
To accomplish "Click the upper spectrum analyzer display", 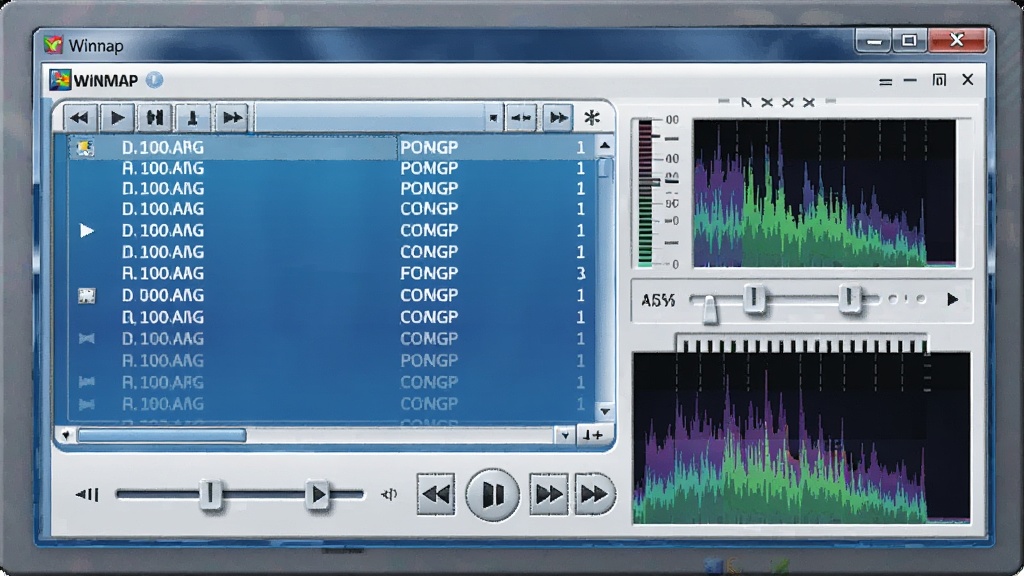I will 824,193.
